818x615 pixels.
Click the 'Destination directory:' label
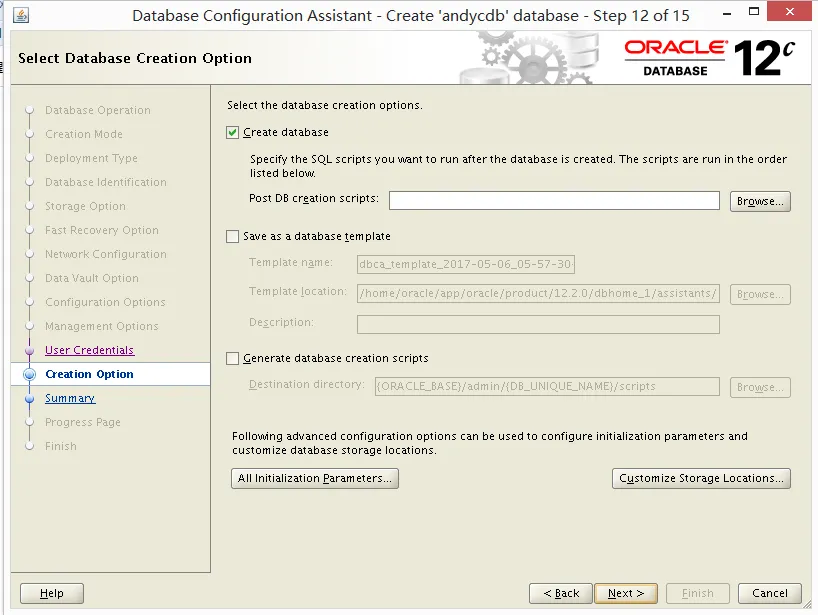(307, 384)
